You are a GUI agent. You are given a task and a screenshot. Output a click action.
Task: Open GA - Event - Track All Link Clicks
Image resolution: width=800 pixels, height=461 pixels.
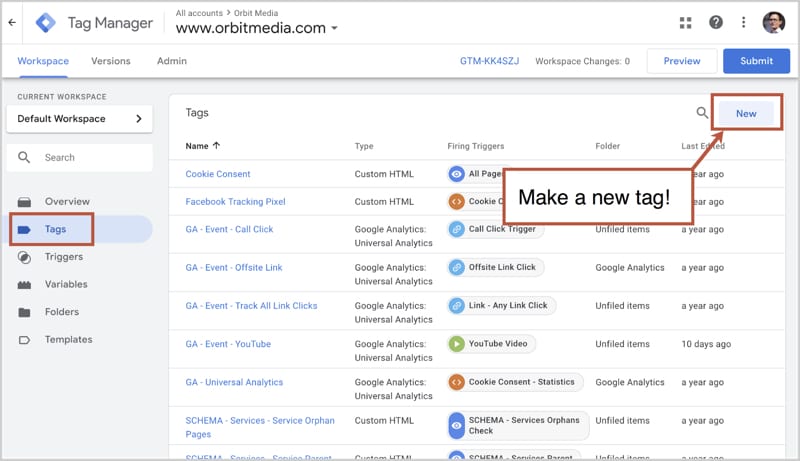tap(251, 305)
